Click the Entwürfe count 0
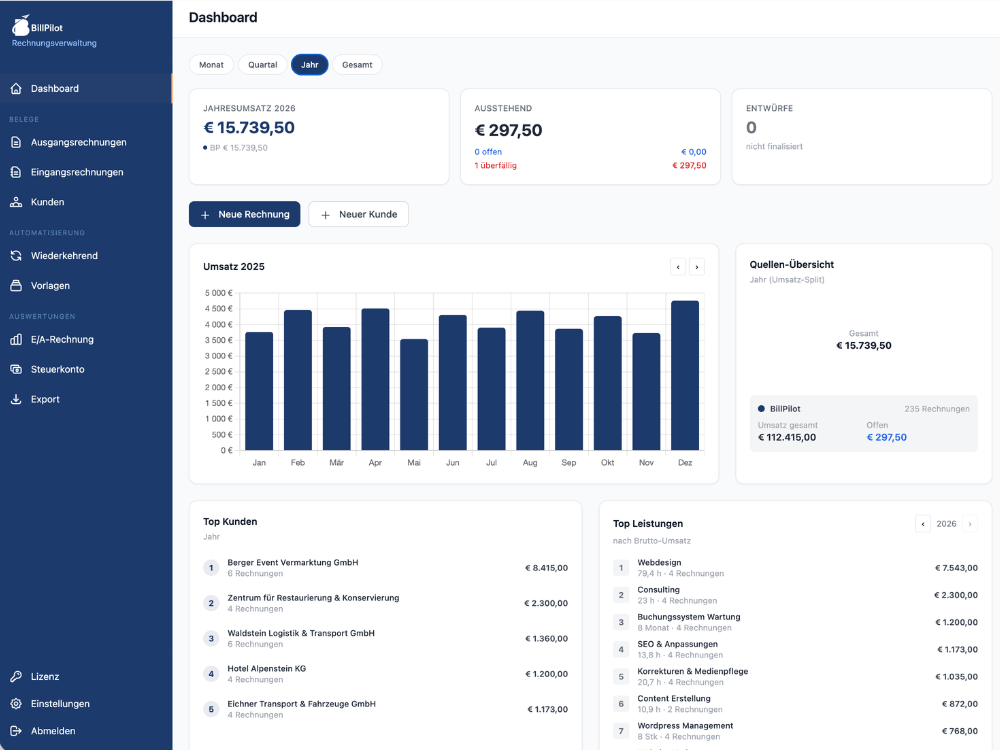Screen dimensions: 1000x750 click(x=751, y=128)
